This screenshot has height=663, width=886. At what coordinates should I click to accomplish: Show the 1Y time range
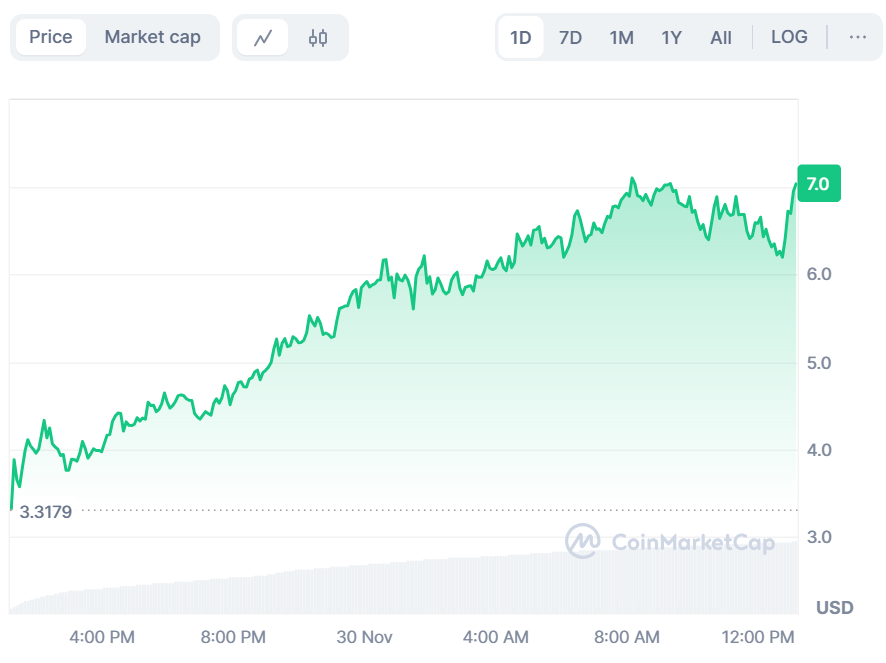point(671,38)
